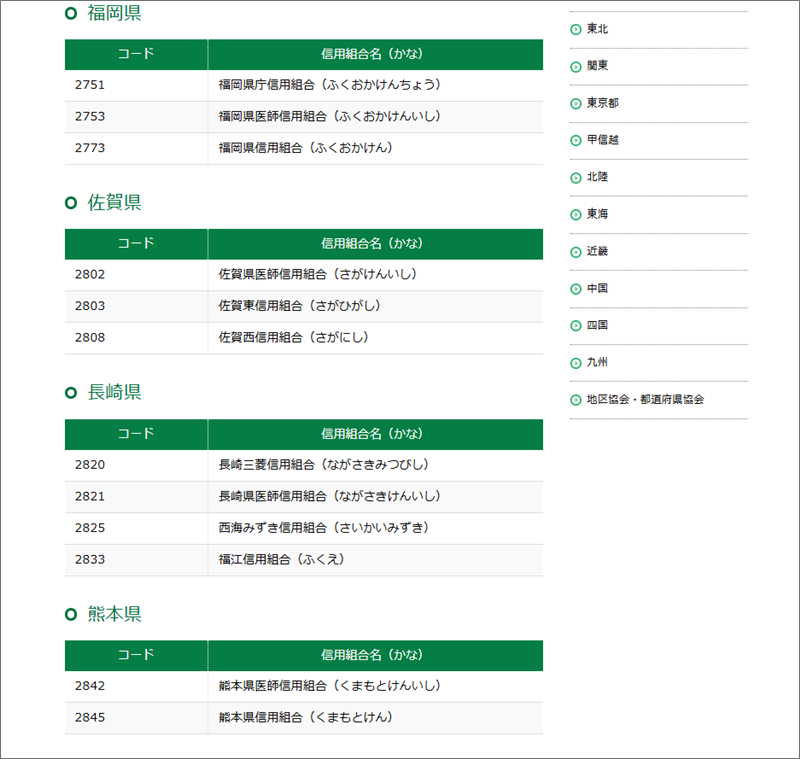Click 信用組合名(かな) header of the 佐賀県 table

[376, 244]
